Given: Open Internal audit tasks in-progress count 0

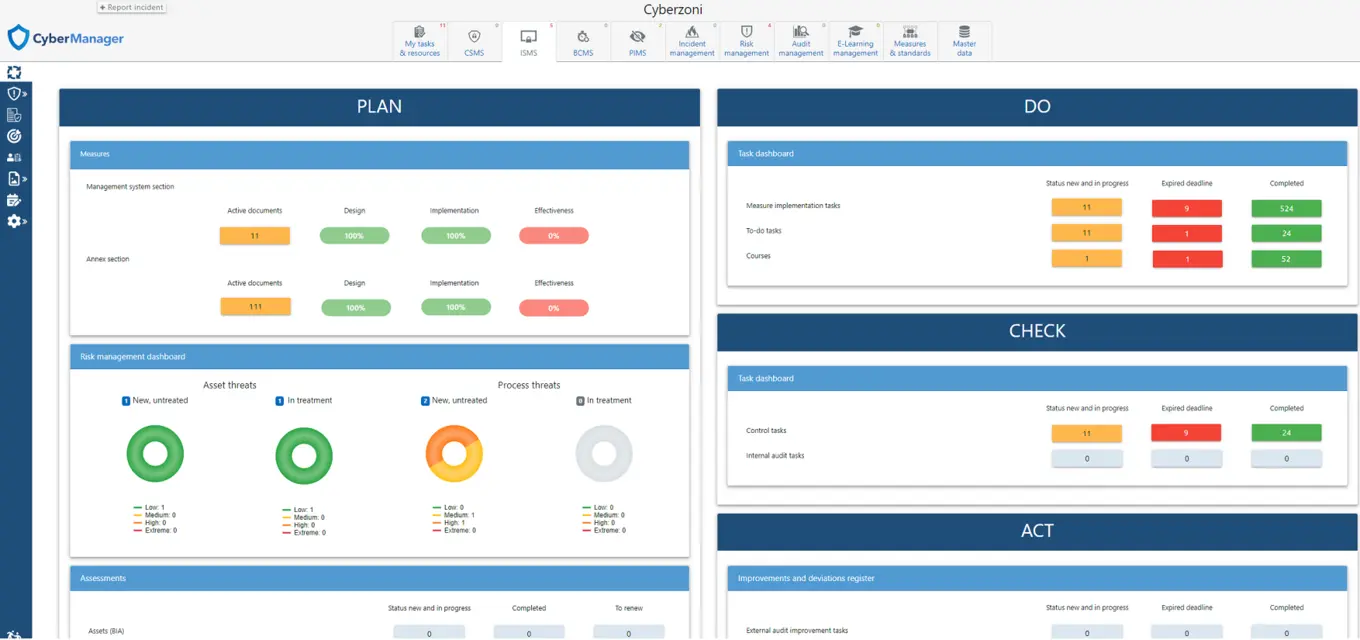Looking at the screenshot, I should [1087, 458].
